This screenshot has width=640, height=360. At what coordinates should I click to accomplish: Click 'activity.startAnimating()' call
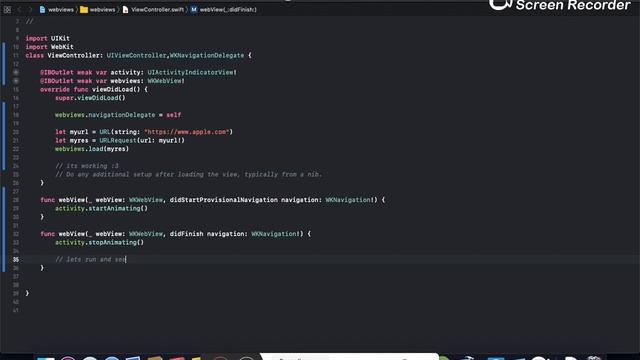101,209
